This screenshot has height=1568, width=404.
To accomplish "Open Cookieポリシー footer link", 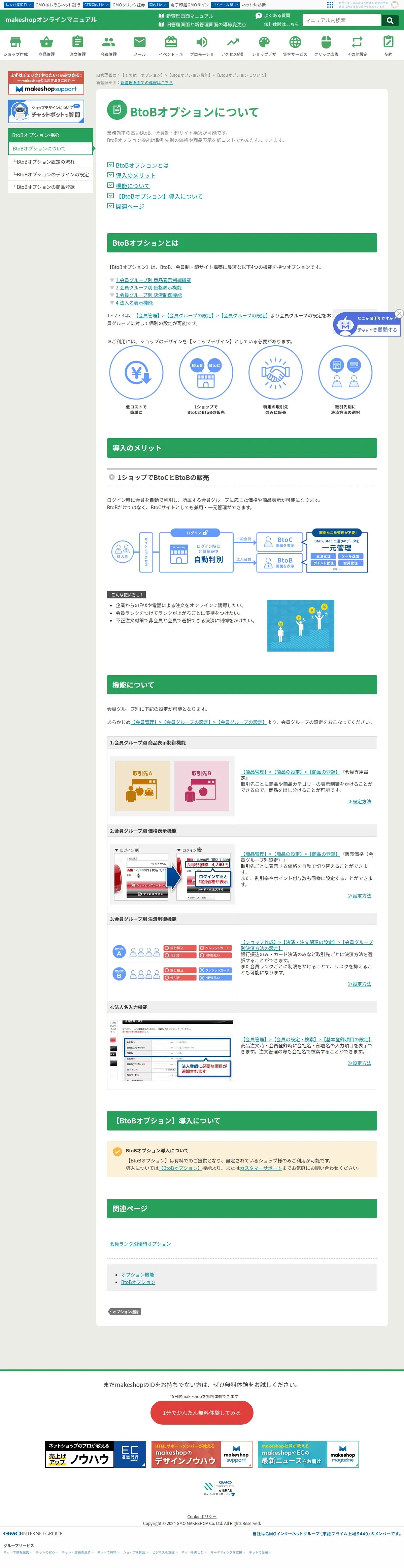I will coord(202,1516).
